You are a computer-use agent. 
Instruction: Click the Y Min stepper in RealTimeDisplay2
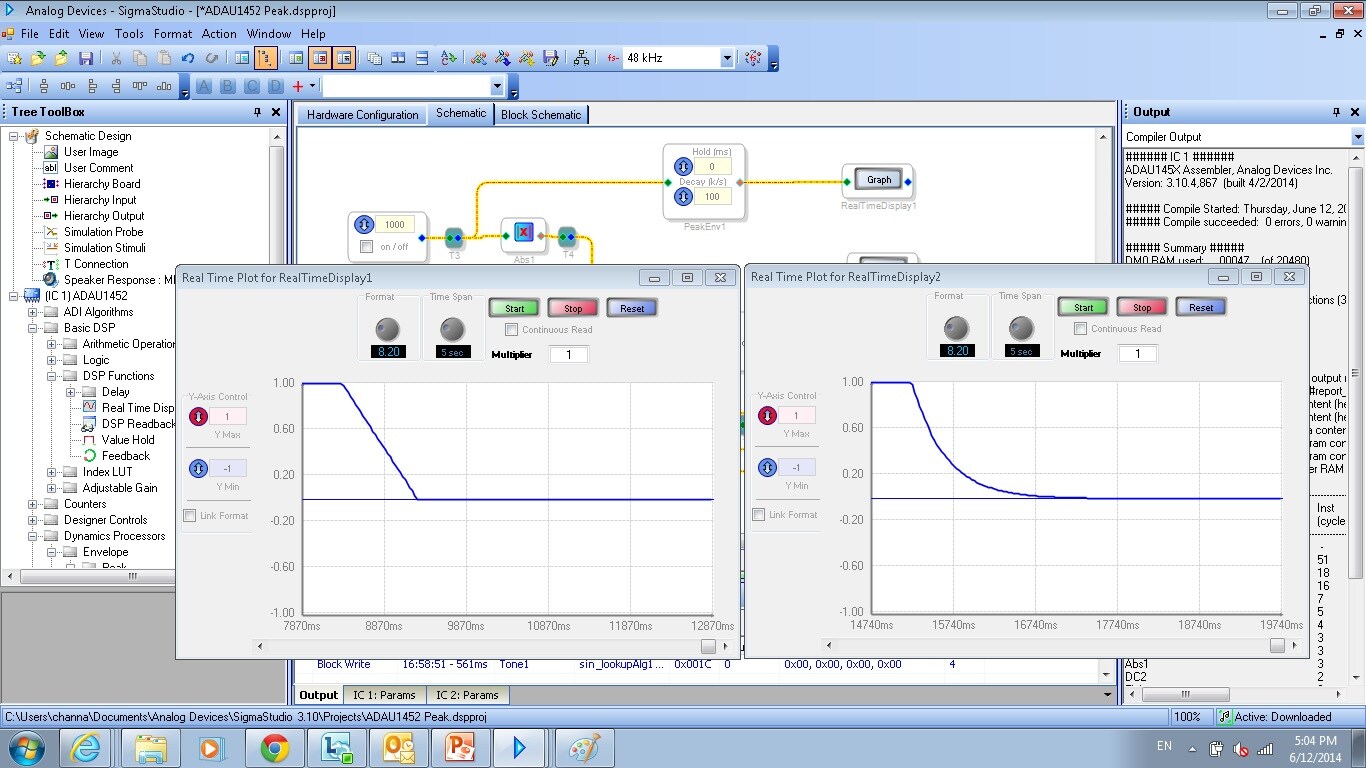click(767, 467)
